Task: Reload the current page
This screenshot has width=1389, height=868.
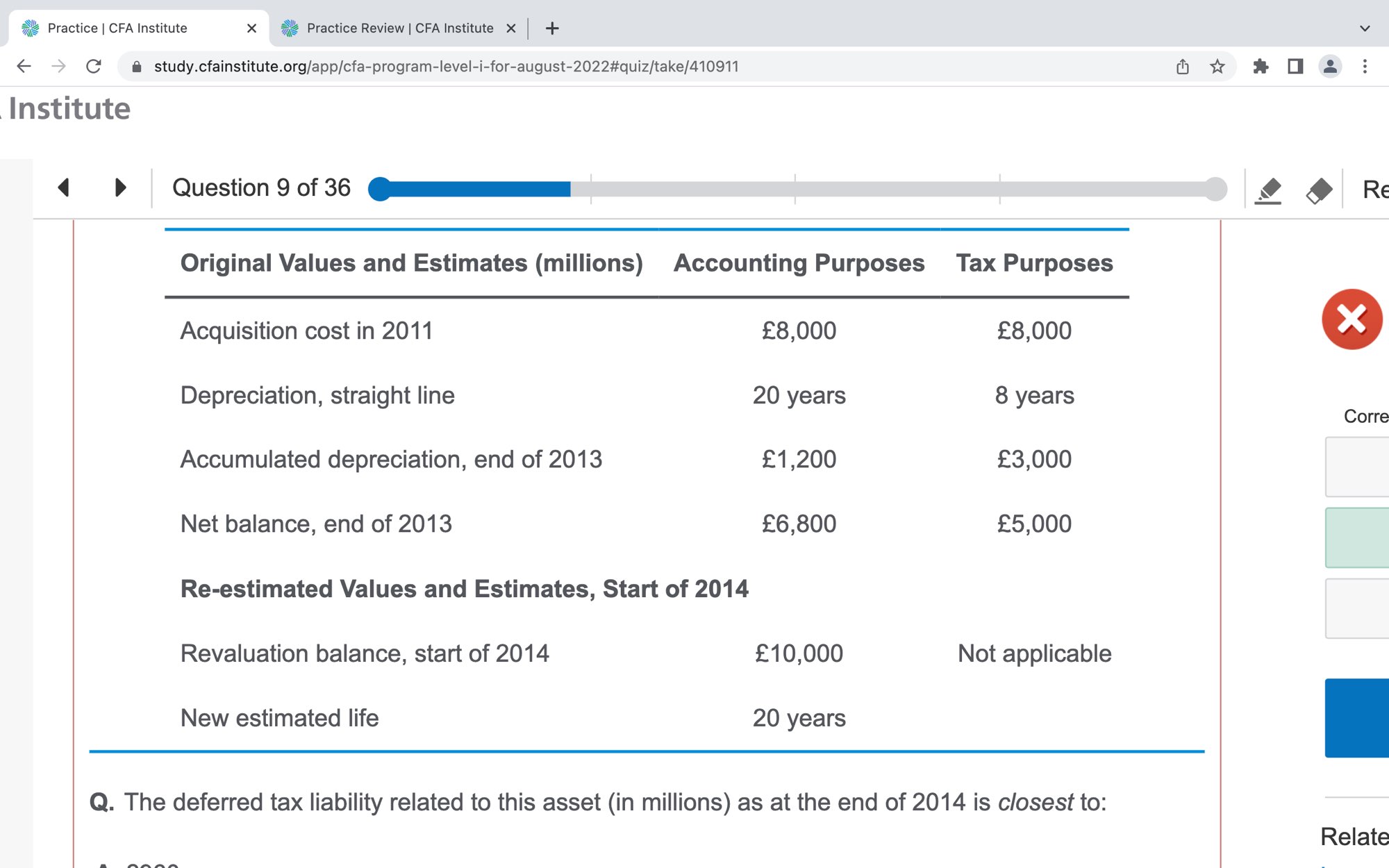Action: (x=94, y=67)
